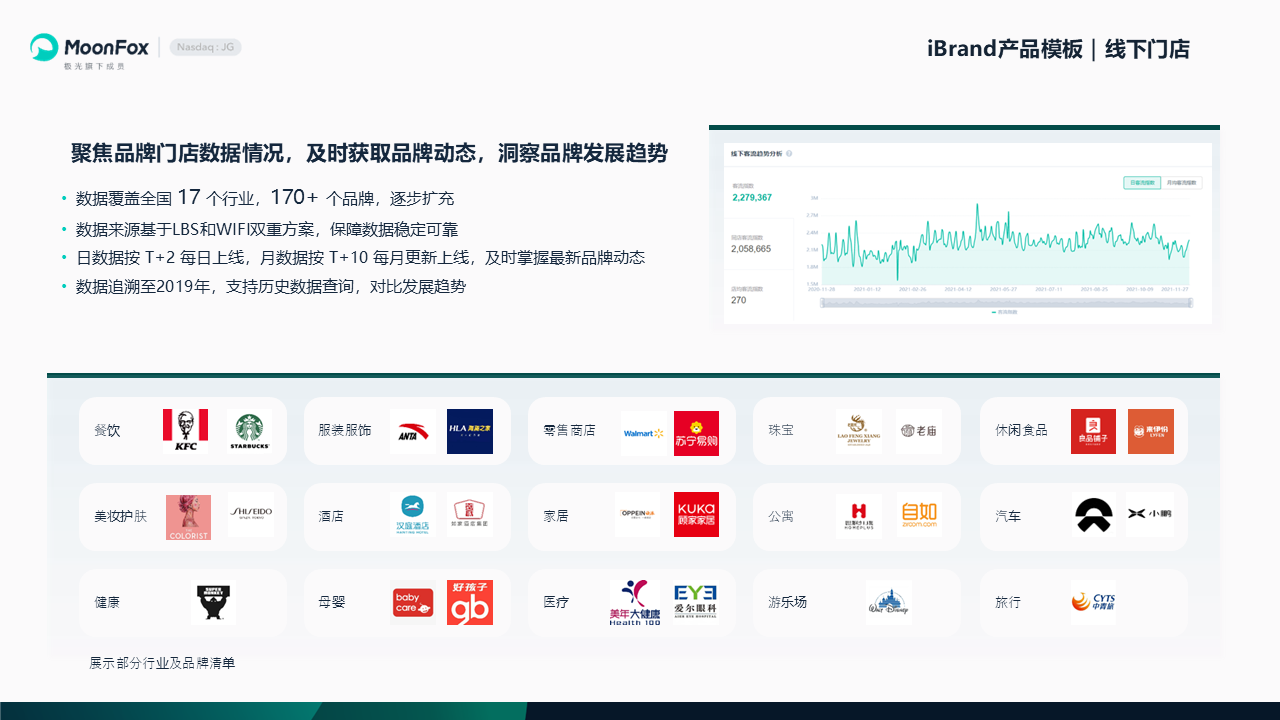Image resolution: width=1280 pixels, height=720 pixels.
Task: Open the Walmart brand logo
Action: [x=643, y=433]
